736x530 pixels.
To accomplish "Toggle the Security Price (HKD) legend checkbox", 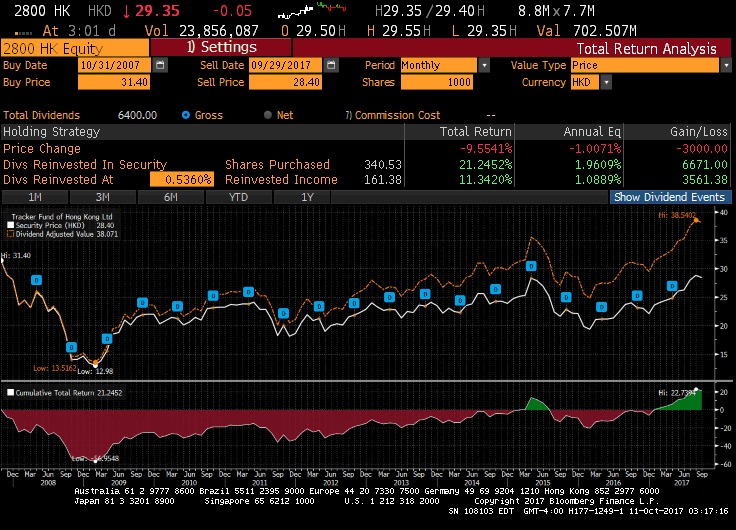I will [x=10, y=225].
